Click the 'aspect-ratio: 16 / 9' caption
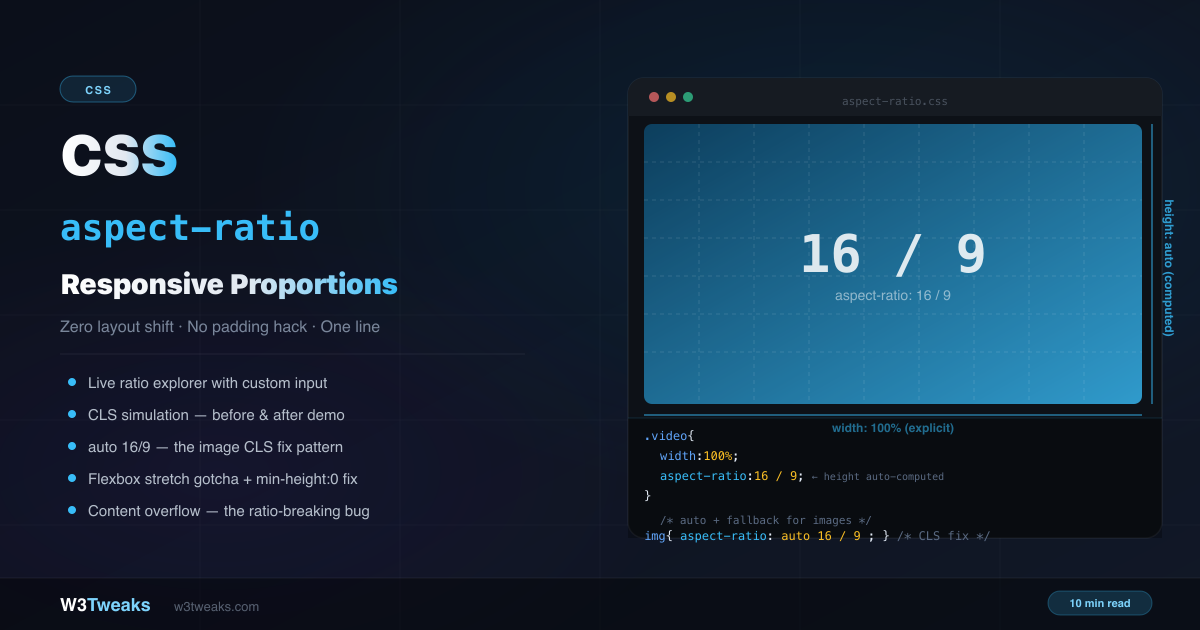Image resolution: width=1200 pixels, height=630 pixels. (893, 296)
